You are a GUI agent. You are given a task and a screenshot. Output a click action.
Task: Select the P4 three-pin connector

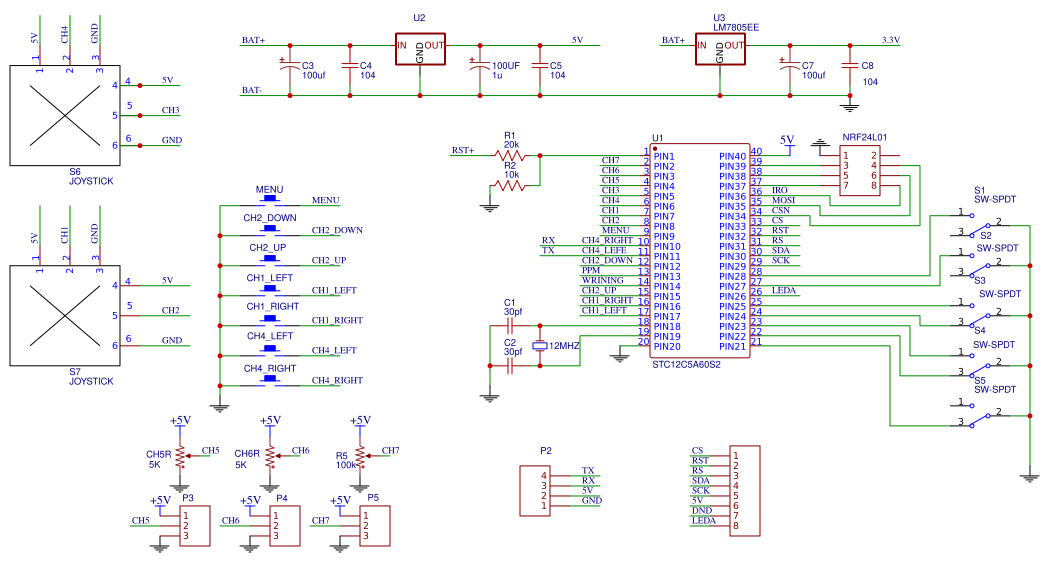click(x=285, y=526)
